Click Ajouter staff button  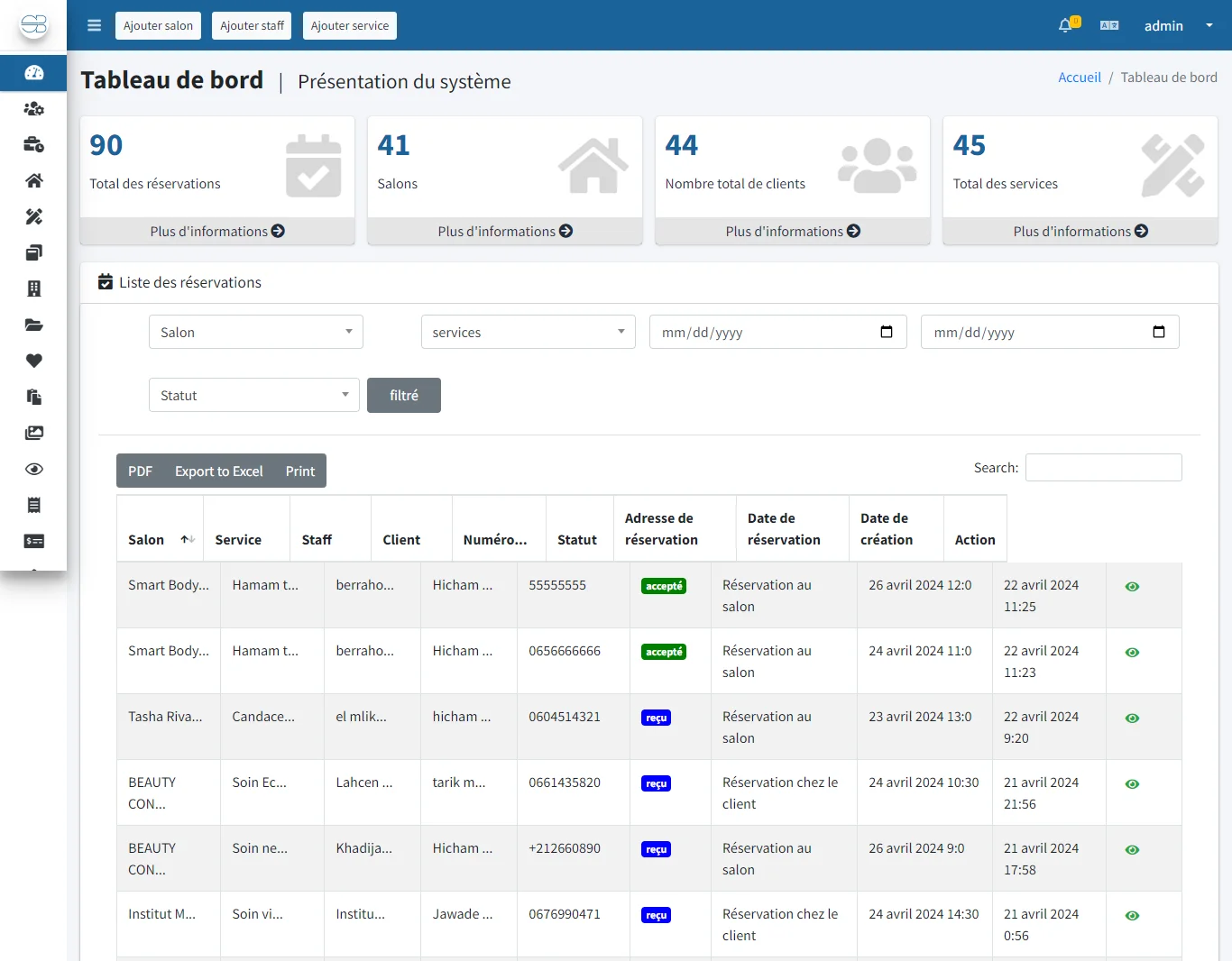point(252,25)
